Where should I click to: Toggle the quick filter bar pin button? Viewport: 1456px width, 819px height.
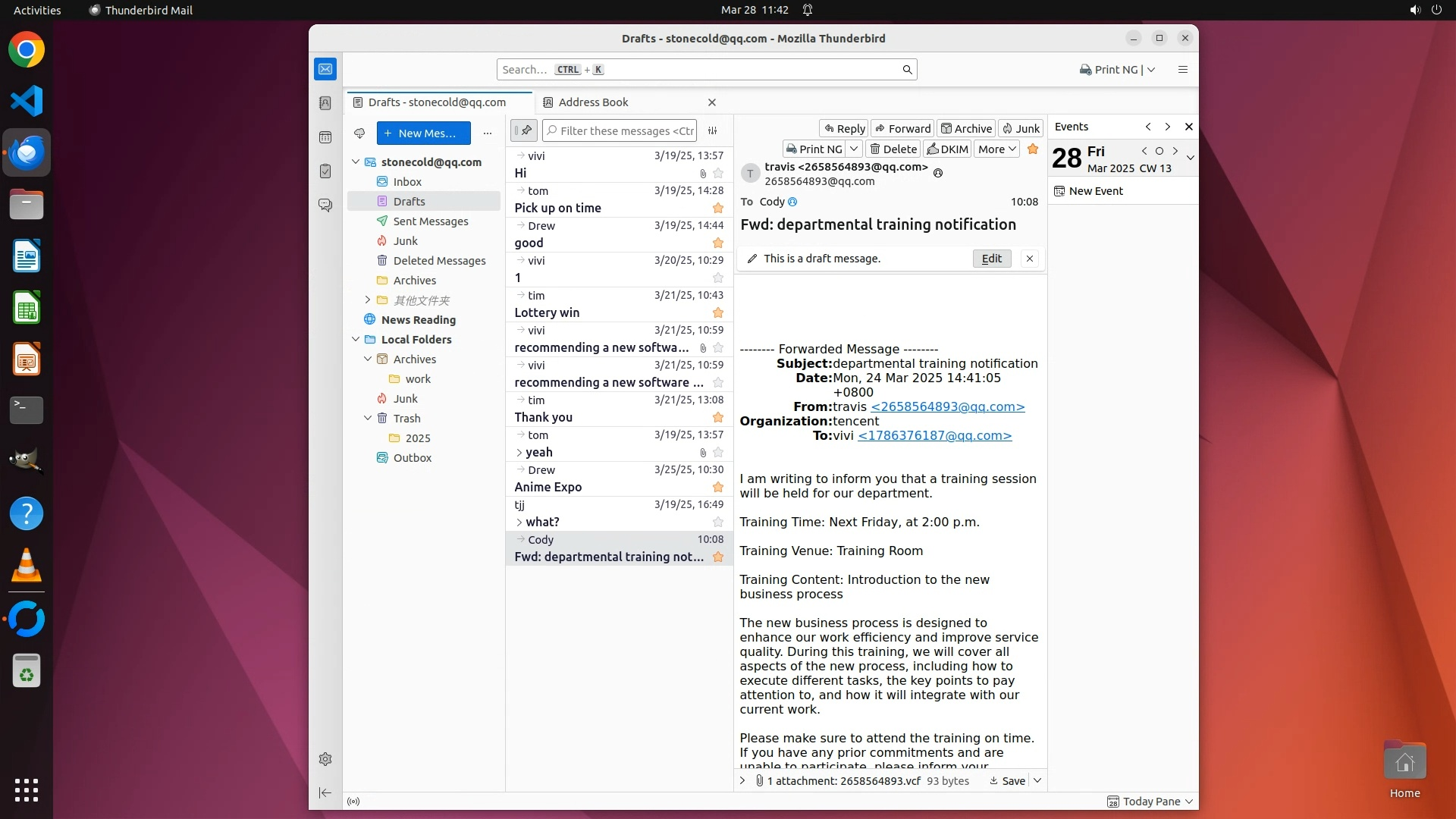523,131
